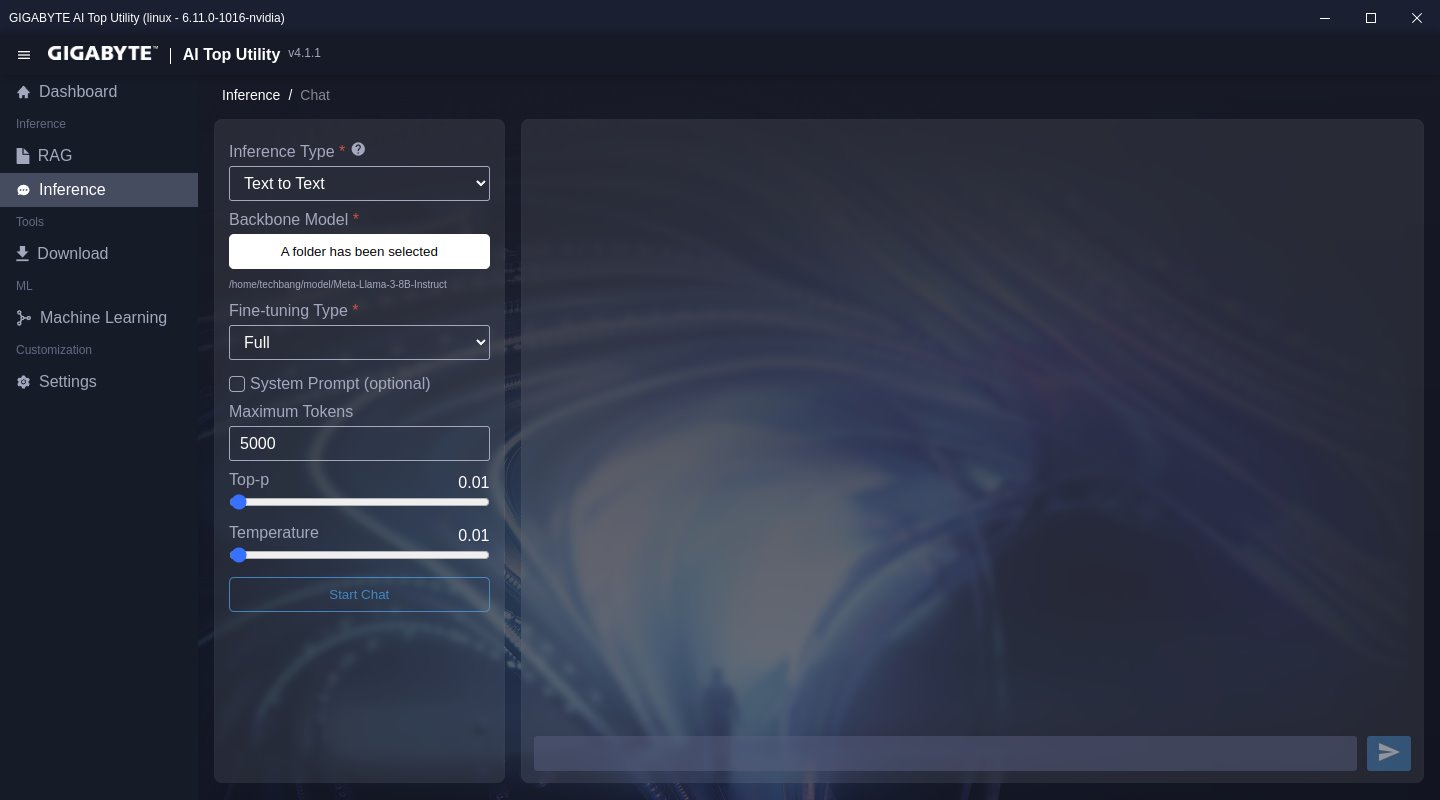The width and height of the screenshot is (1440, 800).
Task: Open the Inference Type dropdown
Action: (359, 184)
